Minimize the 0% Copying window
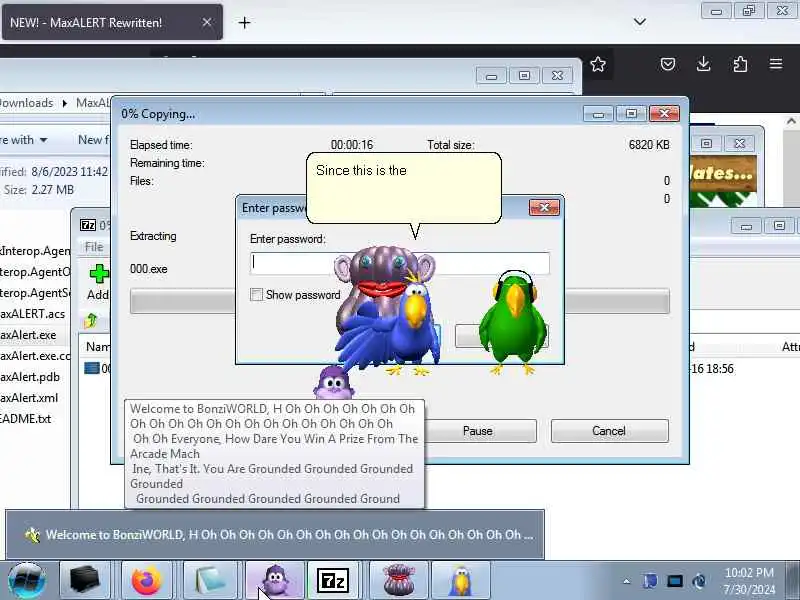Image resolution: width=800 pixels, height=600 pixels. tap(598, 114)
